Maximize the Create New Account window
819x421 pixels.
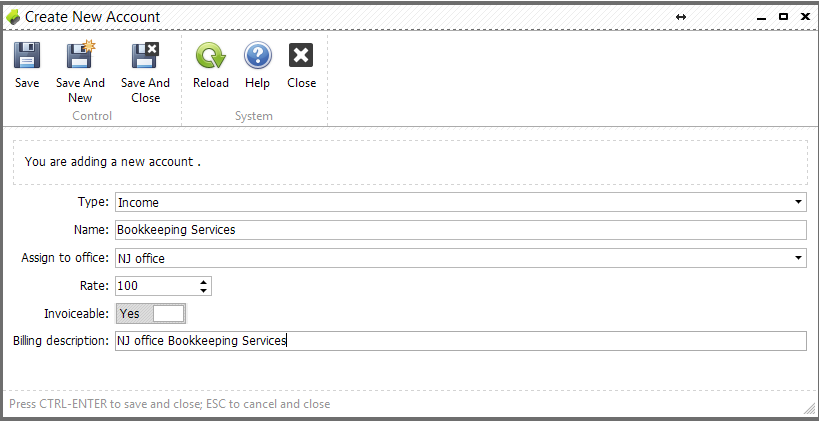783,17
